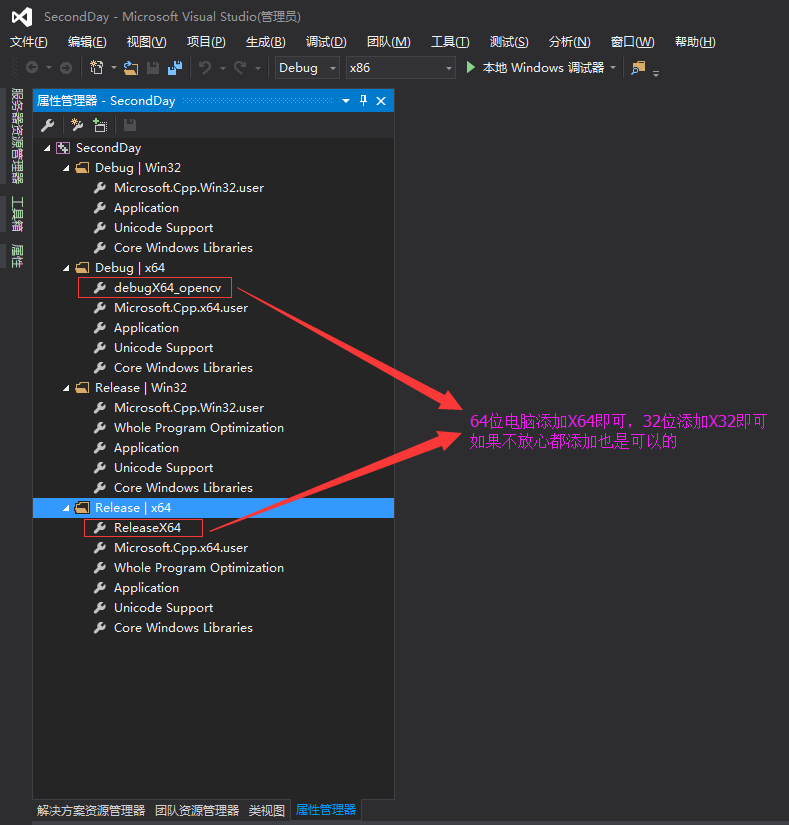Viewport: 789px width, 825px height.
Task: Close the Property Manager panel
Action: click(381, 101)
